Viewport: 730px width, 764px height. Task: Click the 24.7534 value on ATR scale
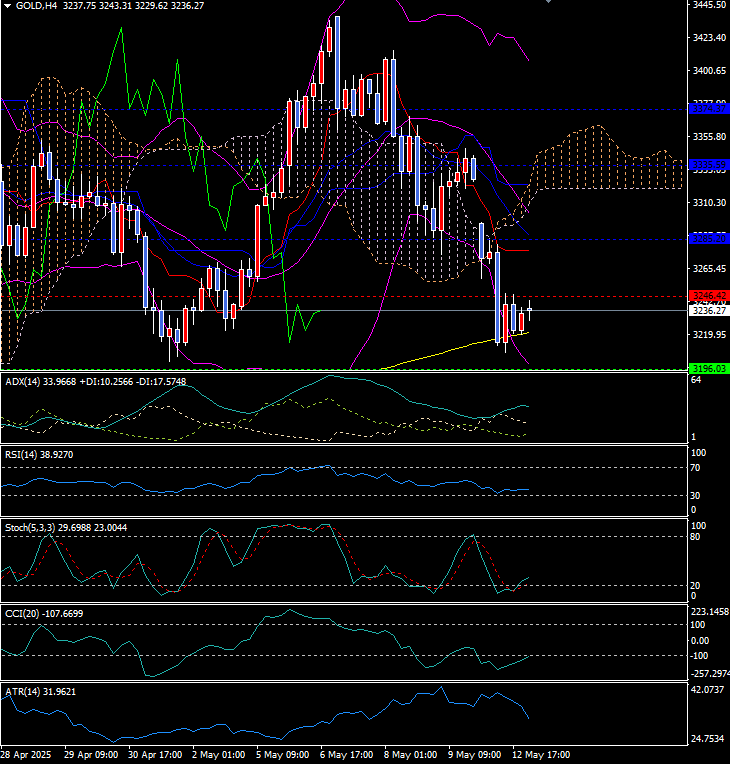point(708,739)
